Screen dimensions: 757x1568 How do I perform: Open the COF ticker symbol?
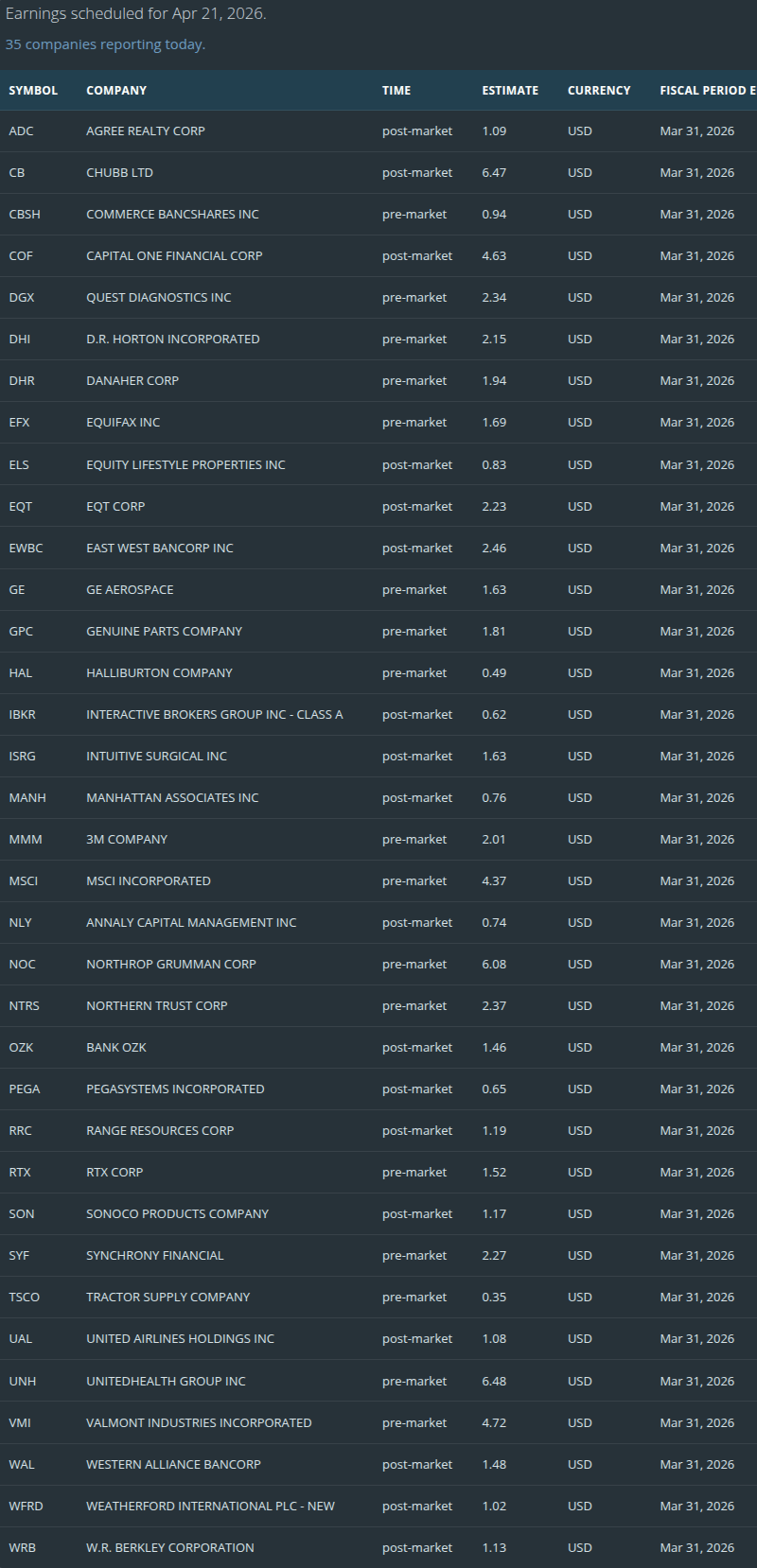(21, 256)
